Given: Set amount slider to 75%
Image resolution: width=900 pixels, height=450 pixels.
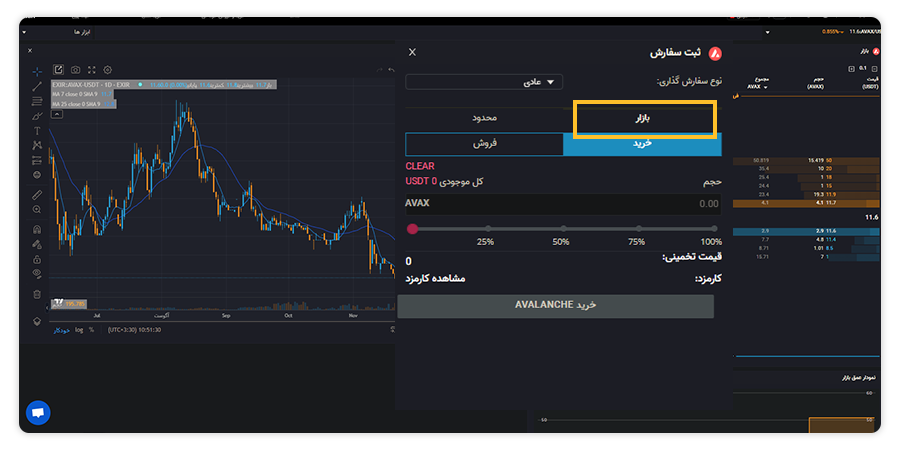Looking at the screenshot, I should coord(638,228).
